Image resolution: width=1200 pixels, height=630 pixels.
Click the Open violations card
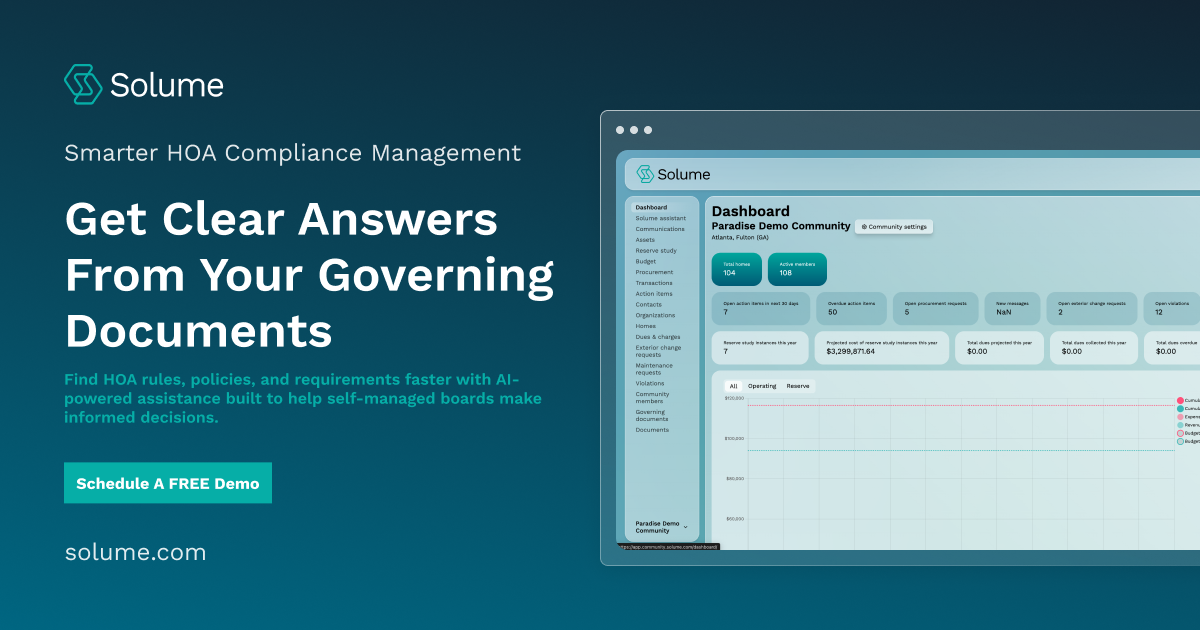[1172, 308]
